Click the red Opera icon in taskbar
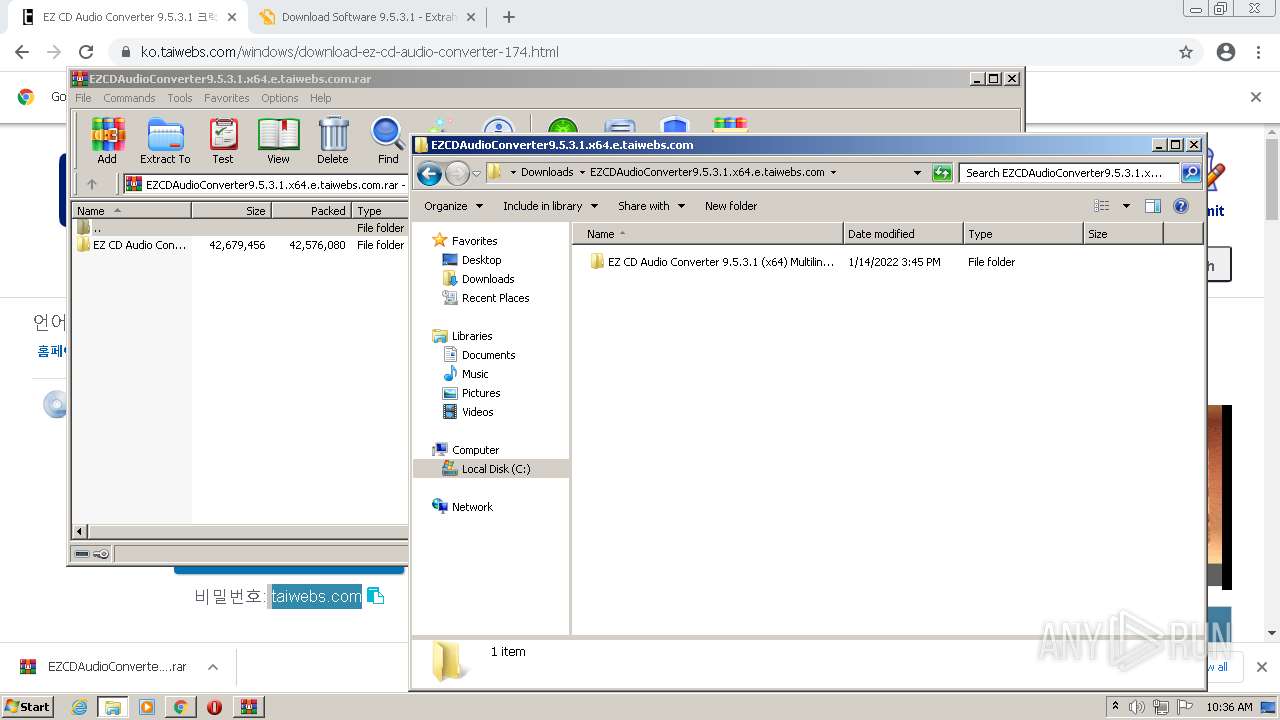 pos(214,707)
